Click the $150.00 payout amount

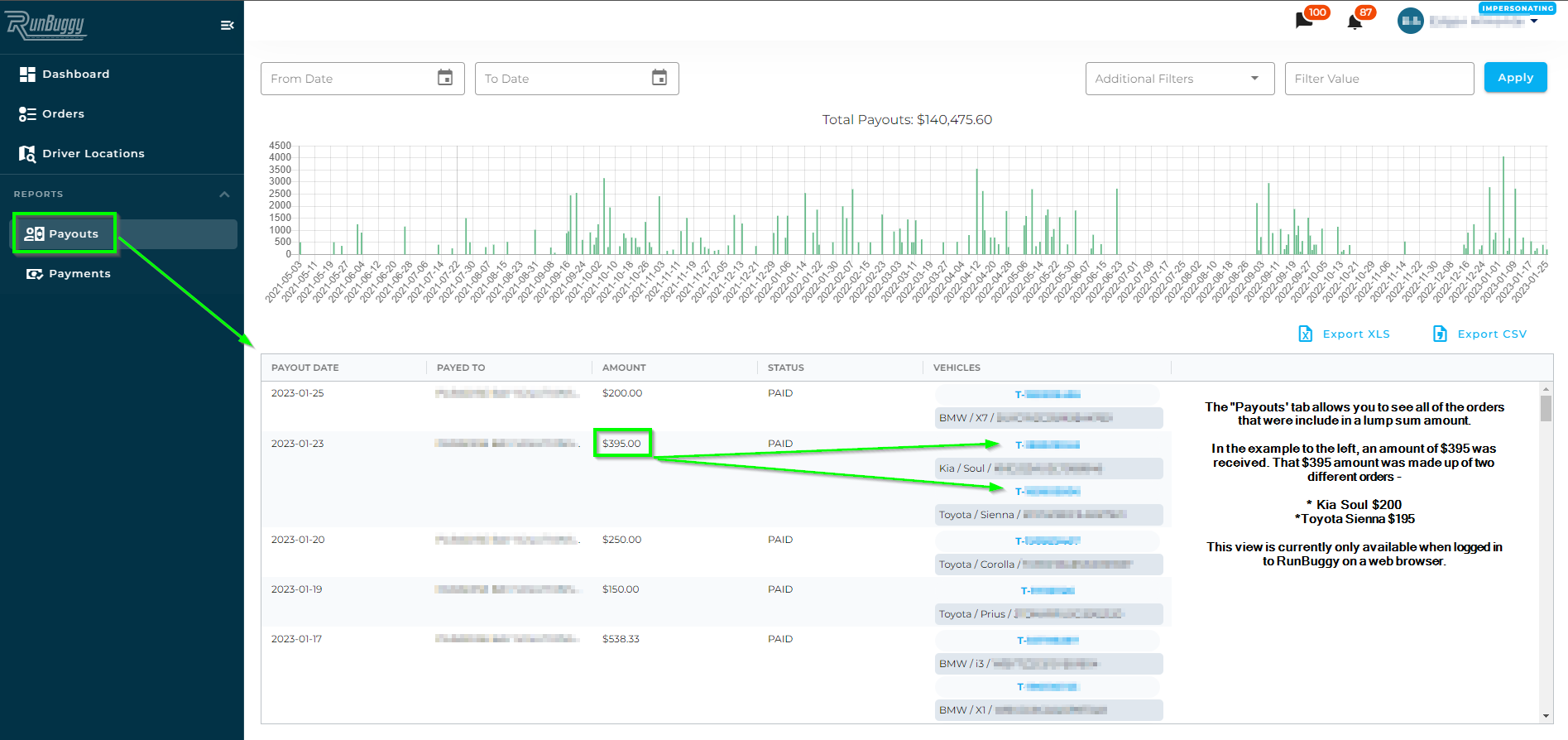point(621,589)
